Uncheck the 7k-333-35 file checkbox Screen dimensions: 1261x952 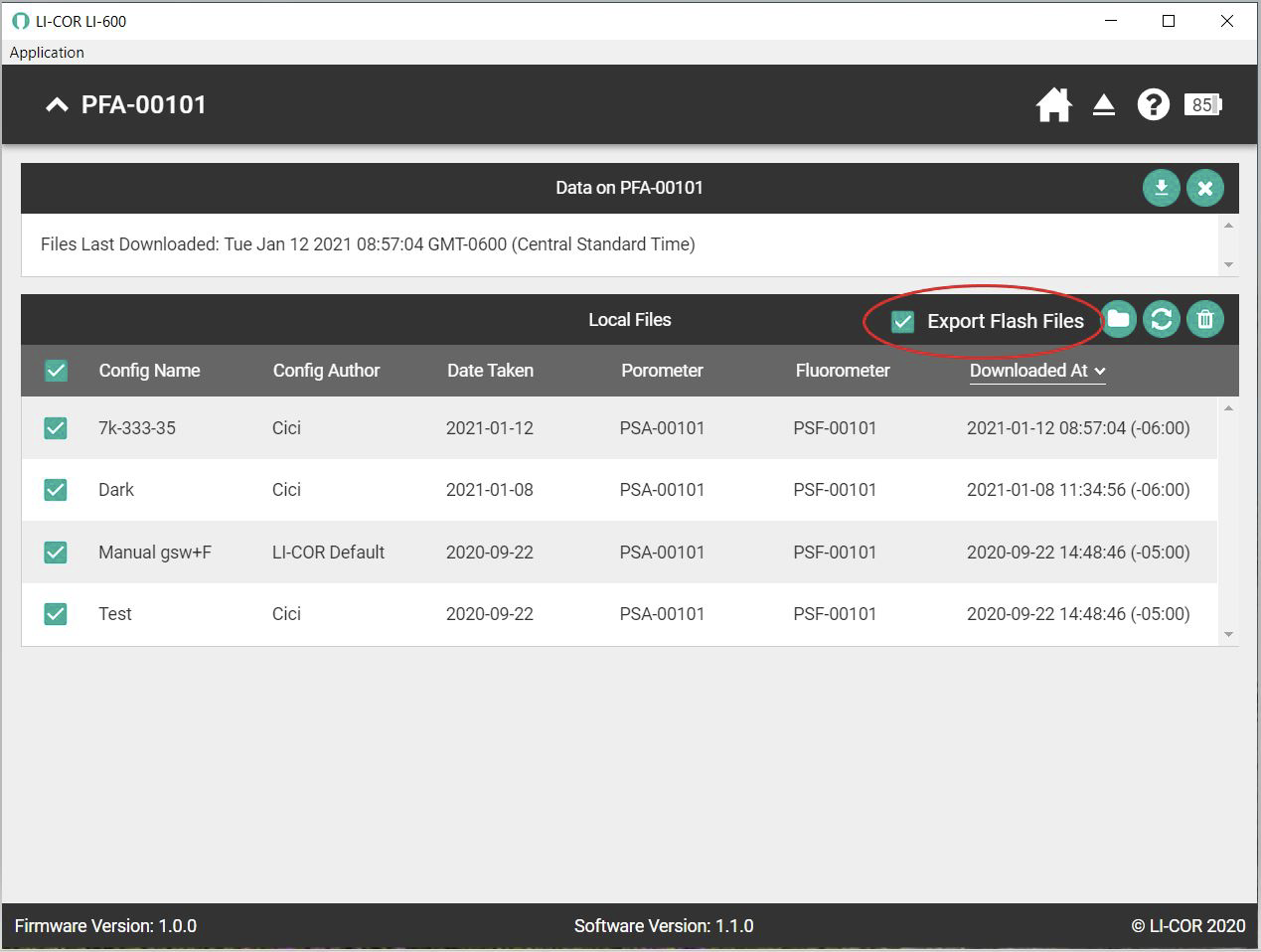point(56,428)
